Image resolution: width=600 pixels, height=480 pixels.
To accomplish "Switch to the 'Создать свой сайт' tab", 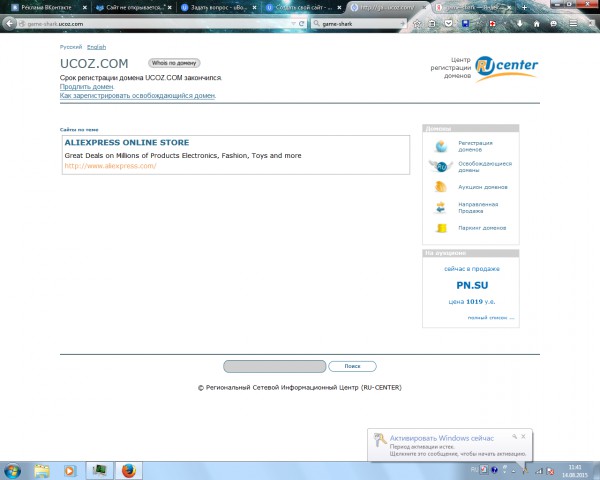I will [301, 7].
